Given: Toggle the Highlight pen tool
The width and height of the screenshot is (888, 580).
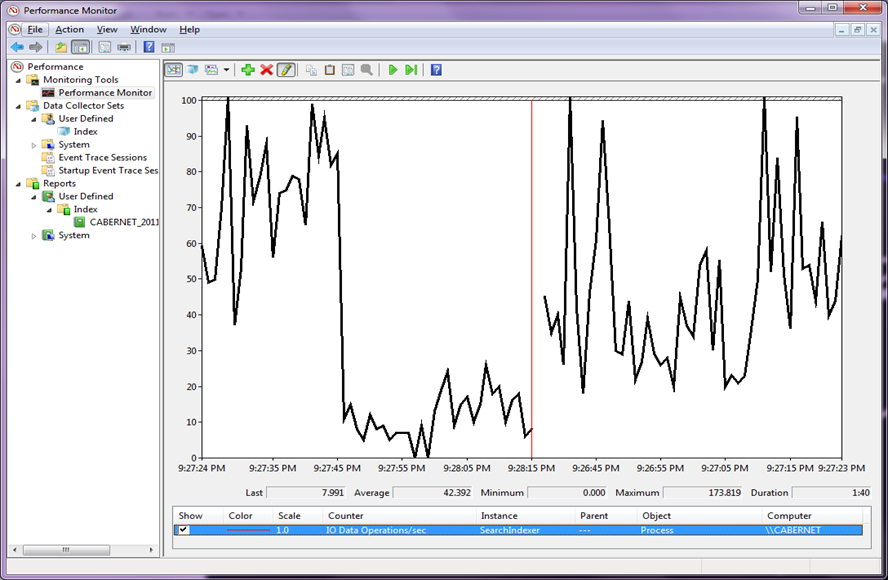Looking at the screenshot, I should [286, 70].
